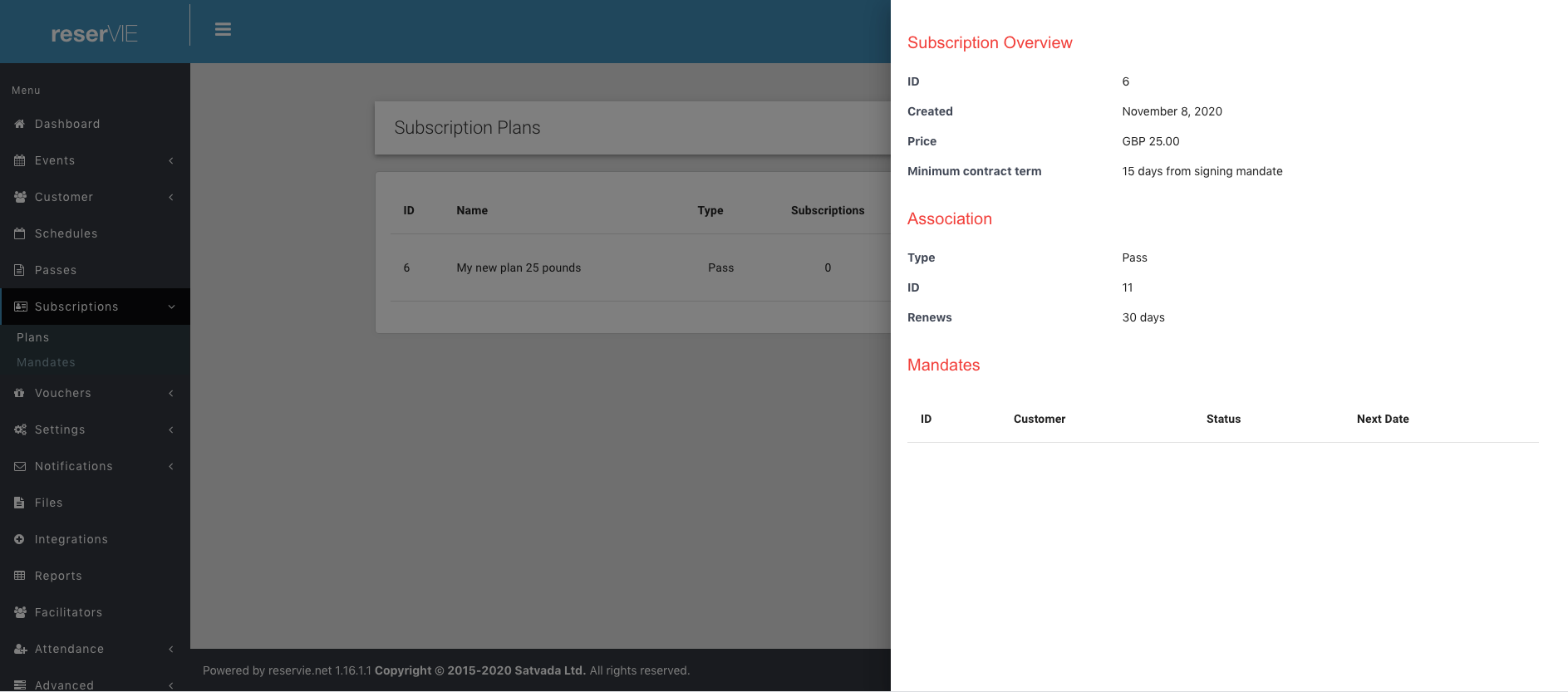Screen dimensions: 1568x692
Task: Click the reserVIE logo
Action: pos(95,33)
